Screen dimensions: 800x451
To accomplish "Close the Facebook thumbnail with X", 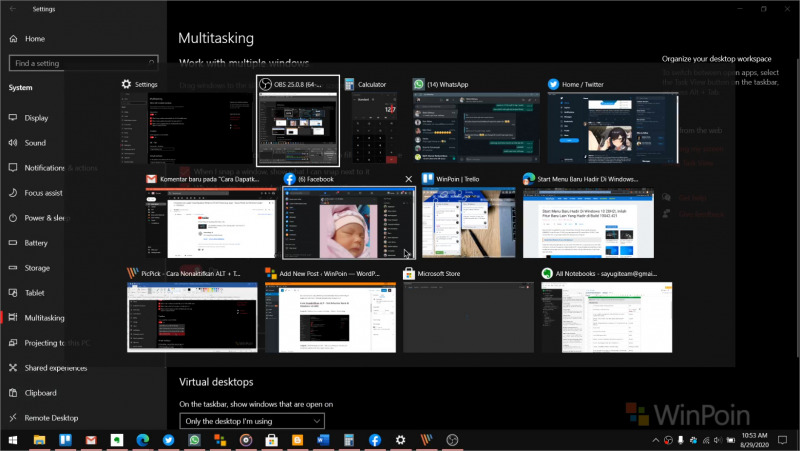I will coord(408,179).
